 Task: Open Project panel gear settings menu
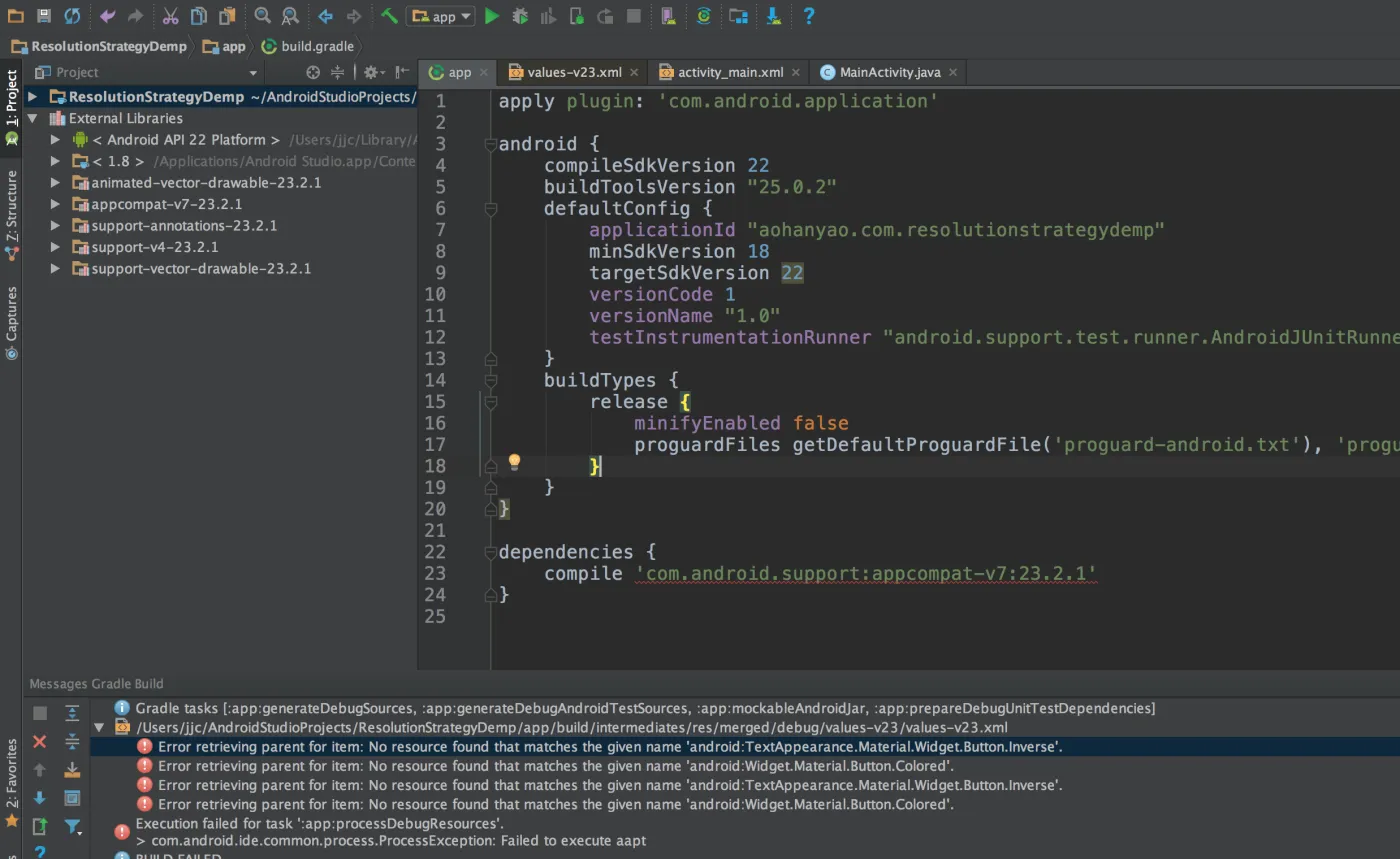[x=373, y=72]
